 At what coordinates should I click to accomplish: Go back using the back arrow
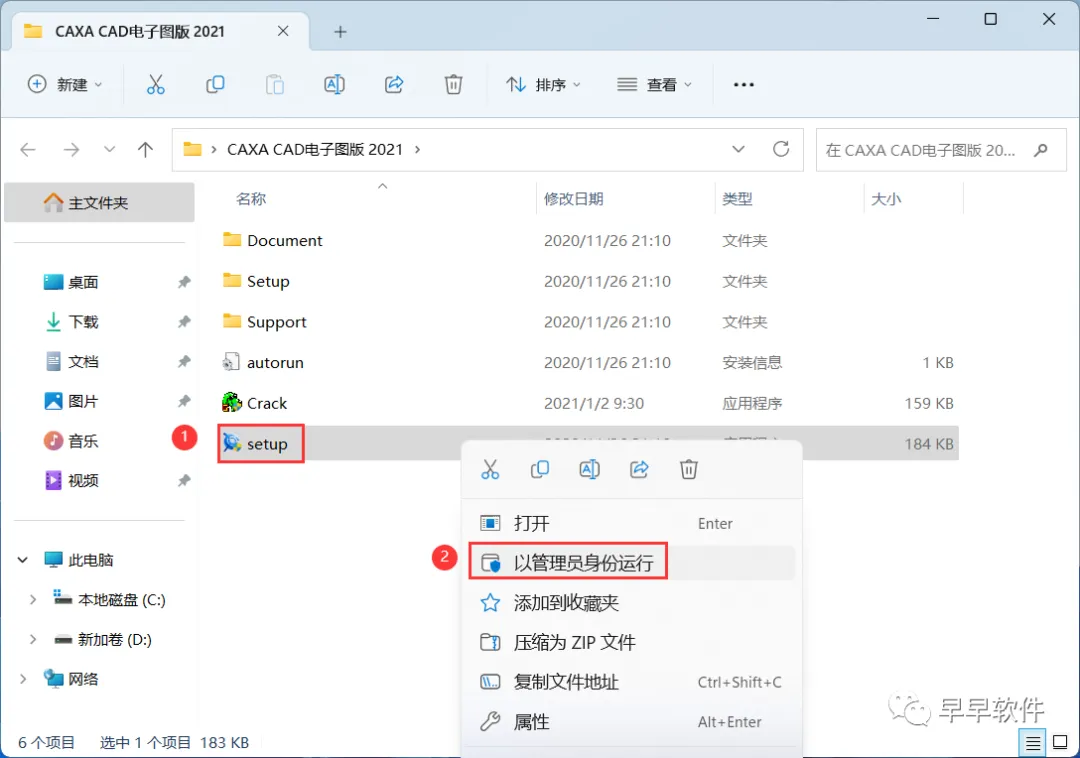[28, 149]
